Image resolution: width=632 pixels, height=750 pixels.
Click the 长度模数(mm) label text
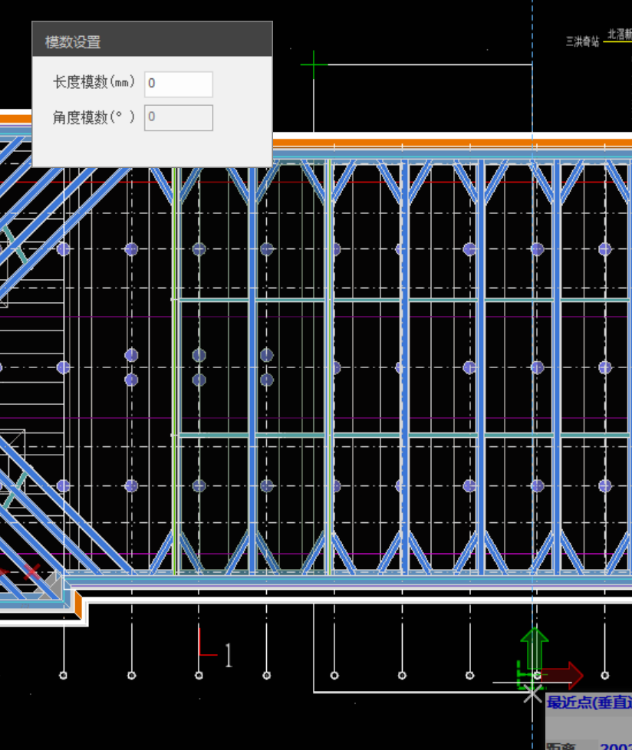pos(94,84)
